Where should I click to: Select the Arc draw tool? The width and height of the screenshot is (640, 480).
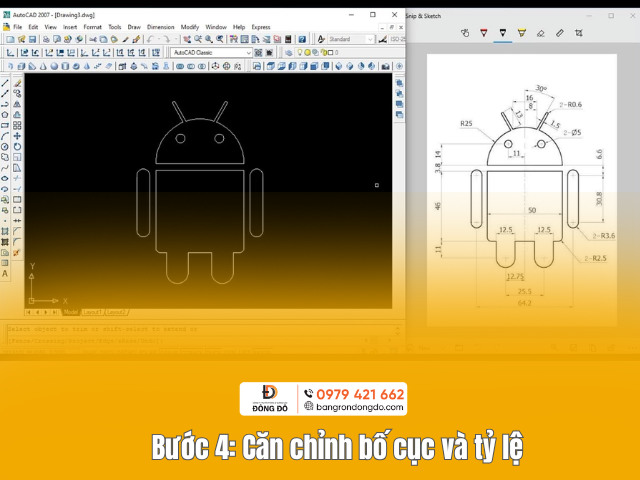5,136
